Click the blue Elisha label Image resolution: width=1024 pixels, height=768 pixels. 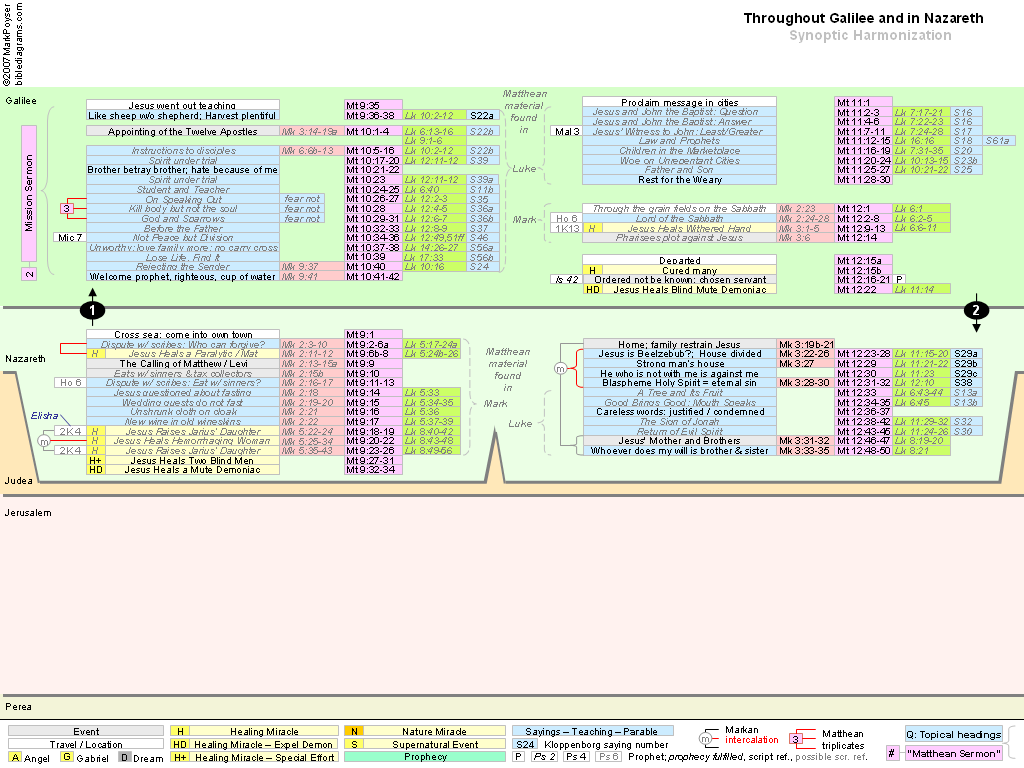click(44, 416)
